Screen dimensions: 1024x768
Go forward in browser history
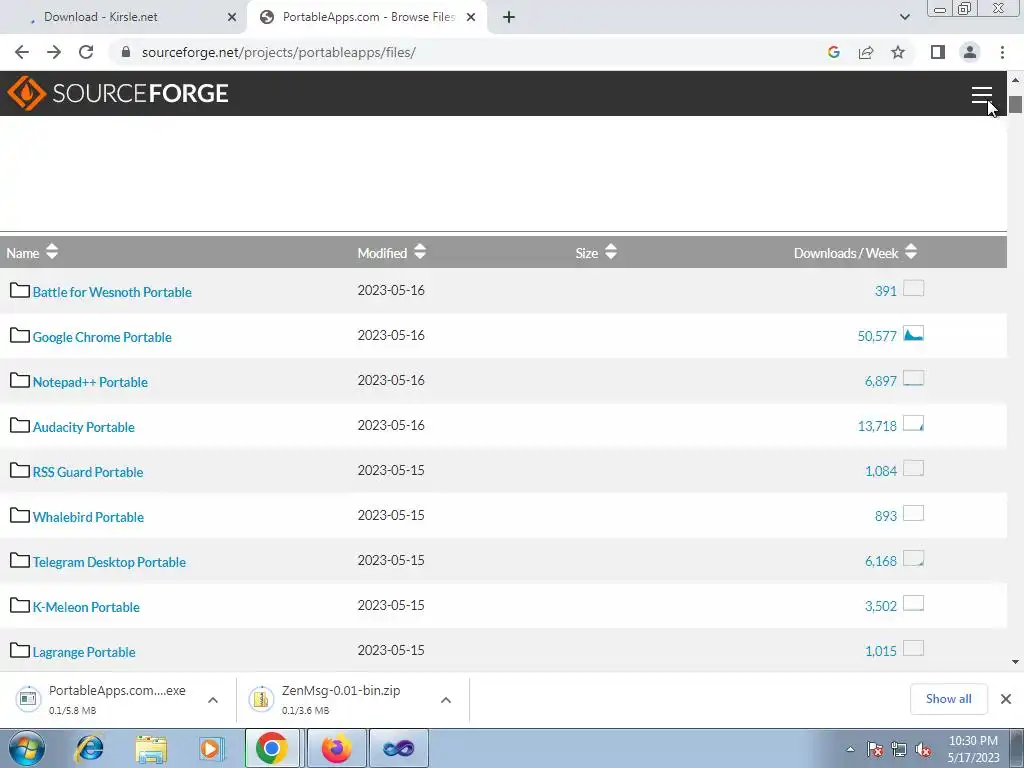(54, 52)
